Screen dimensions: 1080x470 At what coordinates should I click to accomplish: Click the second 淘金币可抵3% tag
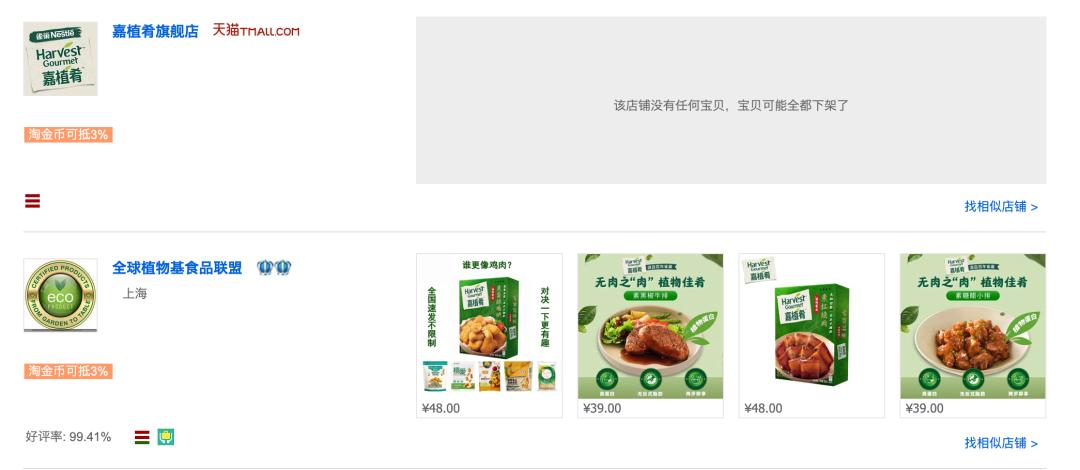pyautogui.click(x=68, y=371)
